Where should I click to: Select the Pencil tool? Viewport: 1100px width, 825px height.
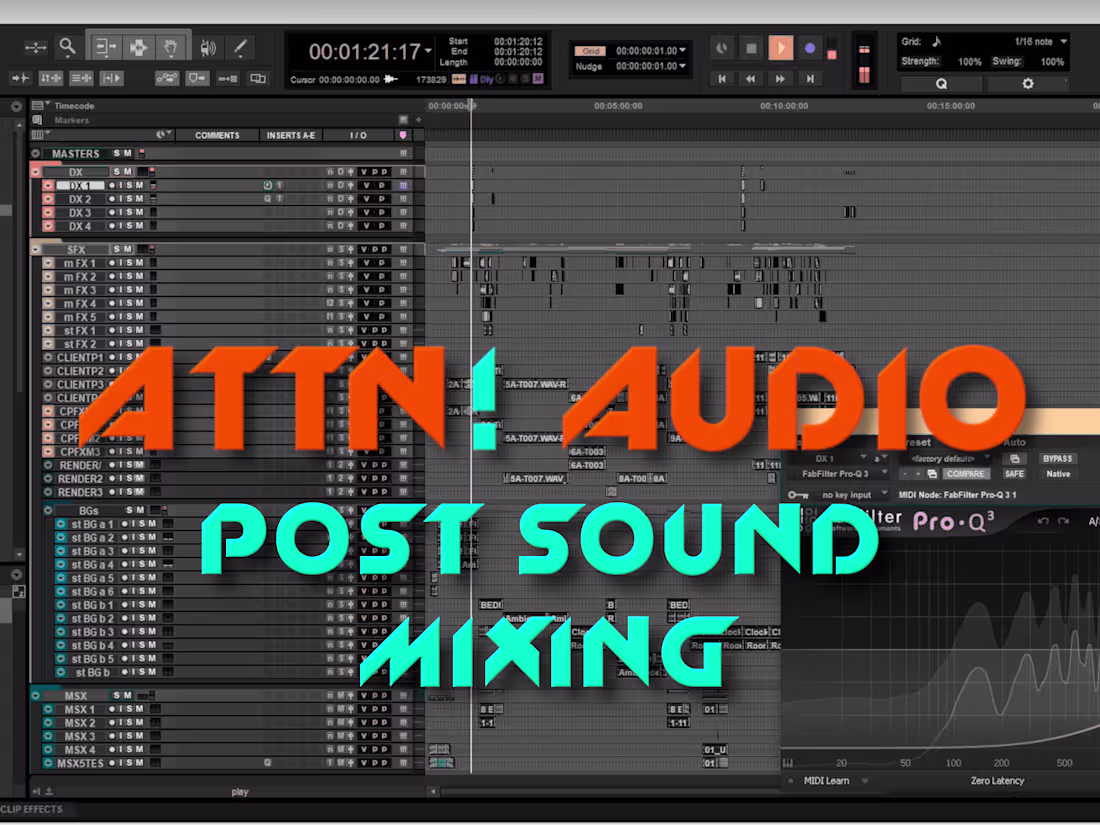click(x=238, y=47)
